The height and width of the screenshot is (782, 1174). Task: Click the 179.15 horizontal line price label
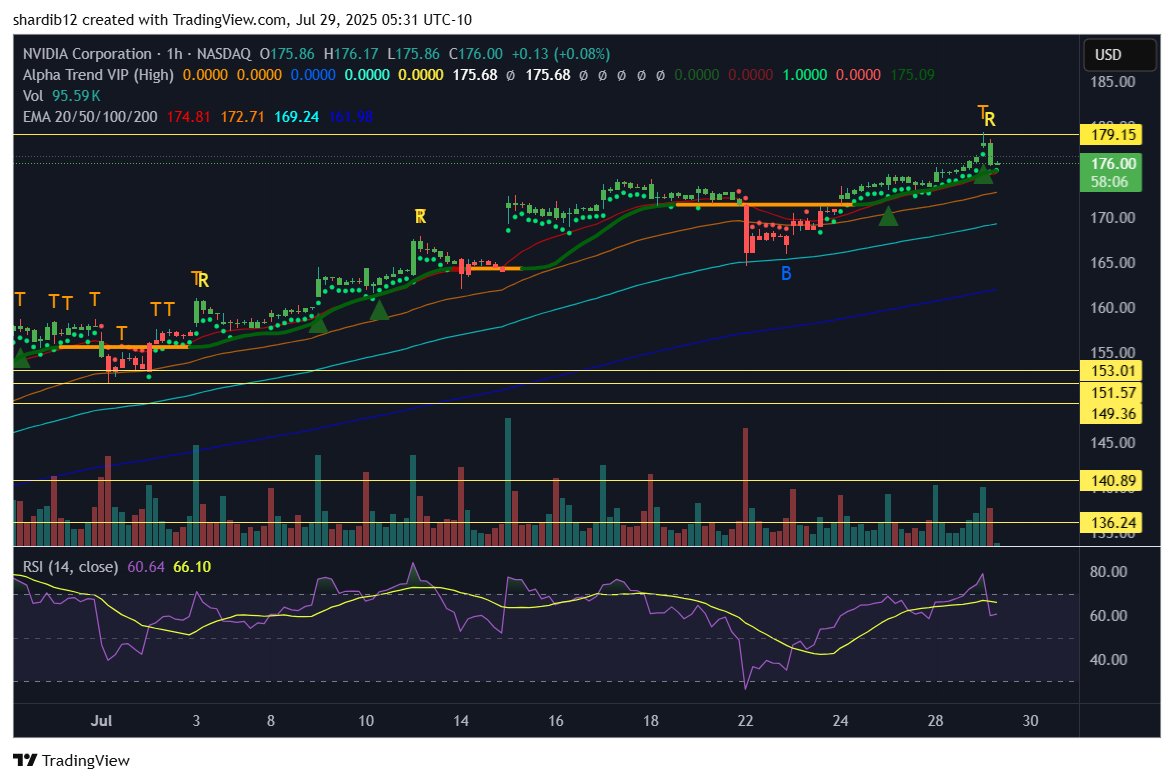point(1112,135)
